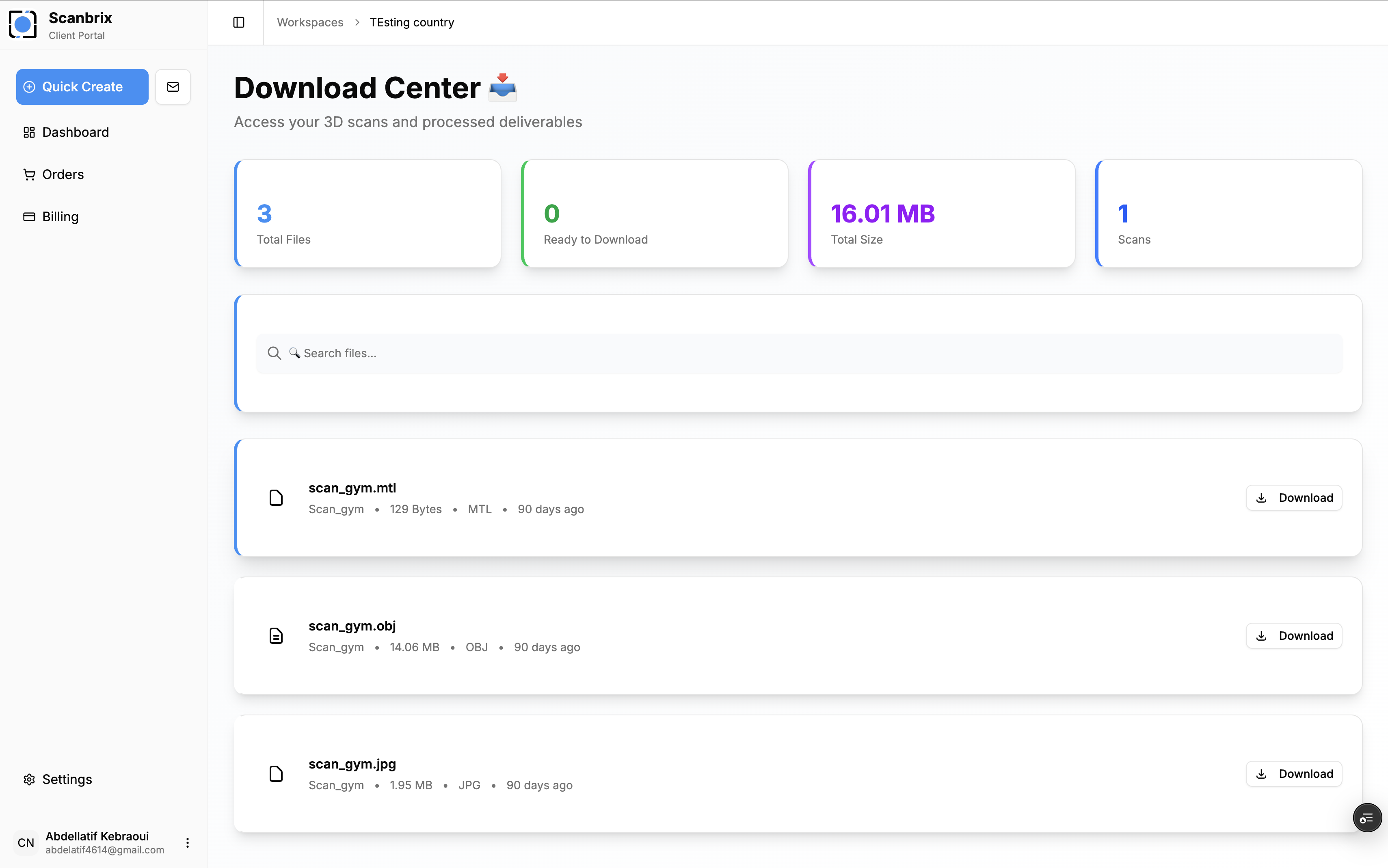Screen dimensions: 1388x868
Task: Navigate to the Billing section
Action: [x=60, y=216]
